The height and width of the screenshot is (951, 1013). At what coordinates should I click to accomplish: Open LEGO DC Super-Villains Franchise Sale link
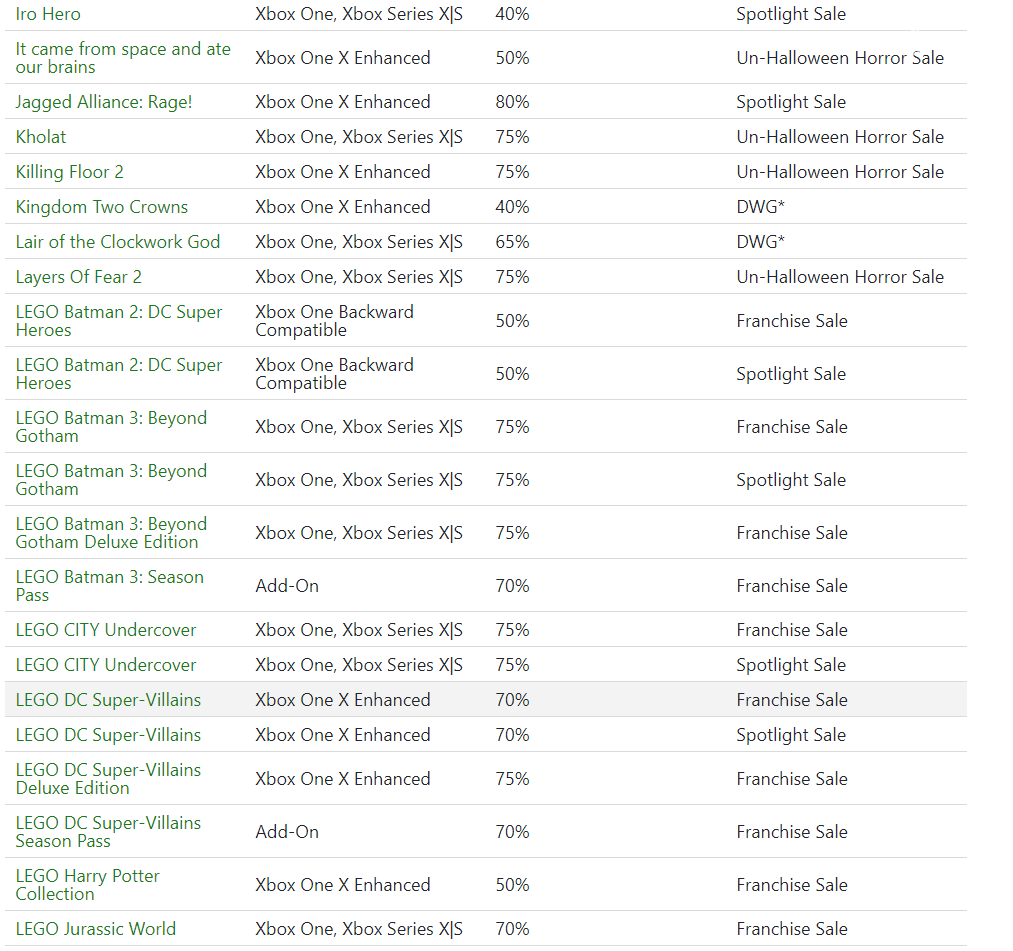point(108,700)
